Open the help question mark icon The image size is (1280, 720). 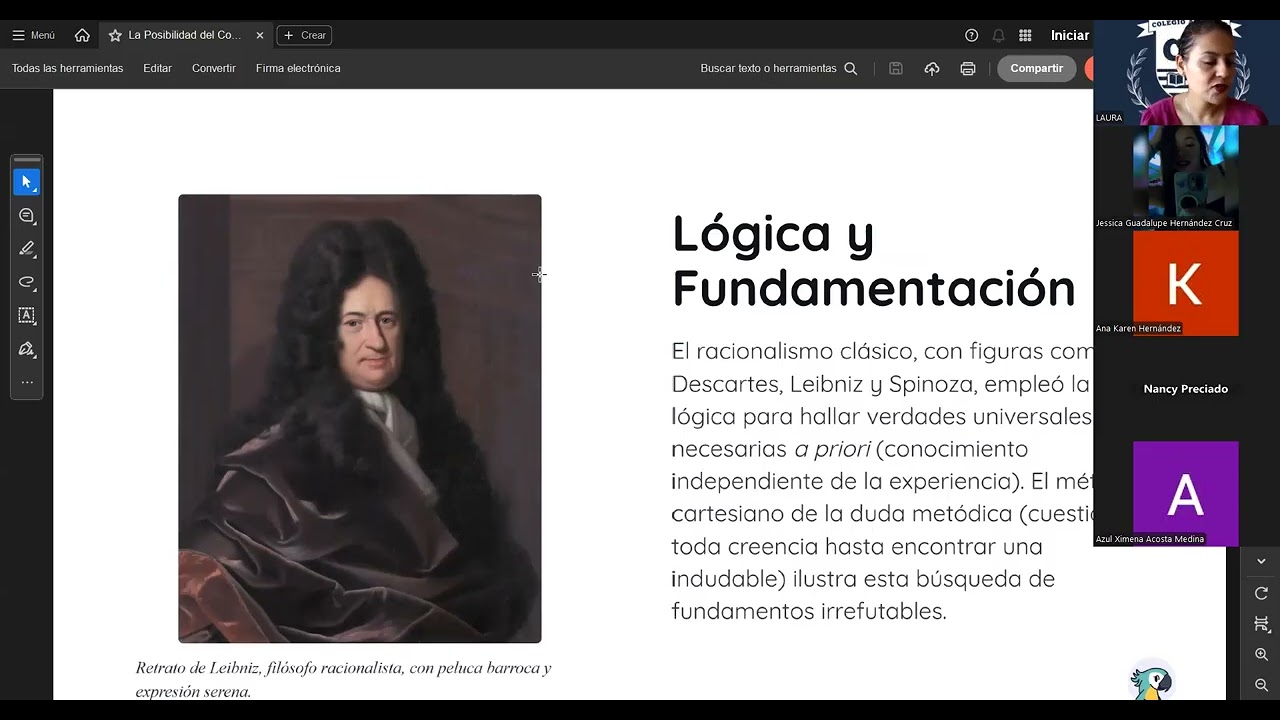(x=971, y=35)
